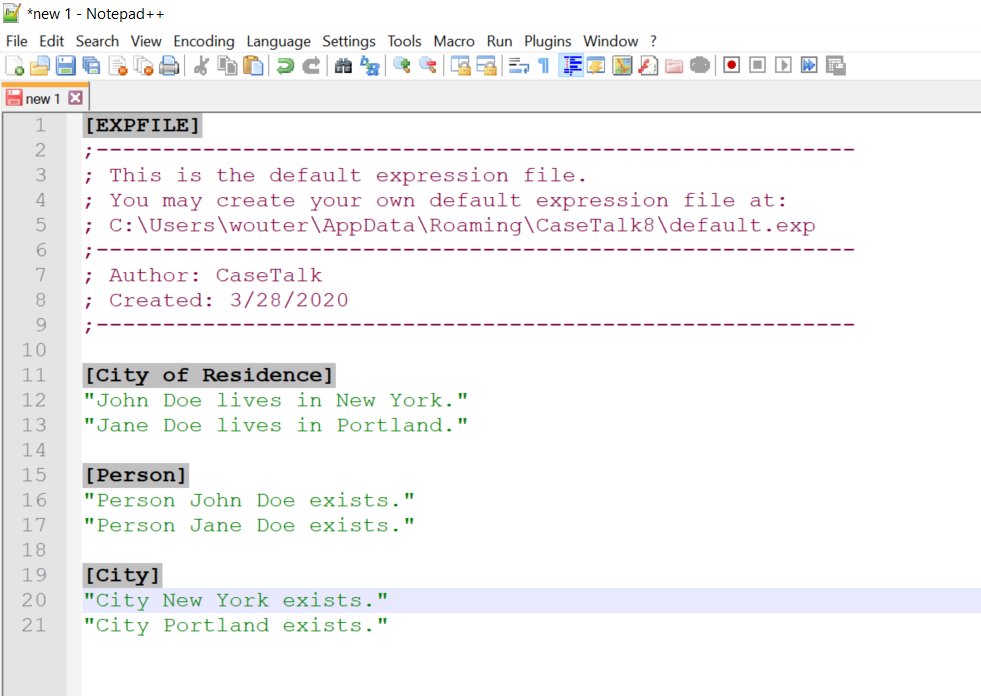The image size is (981, 696).
Task: Toggle word wrap toolbar icon
Action: coord(519,66)
